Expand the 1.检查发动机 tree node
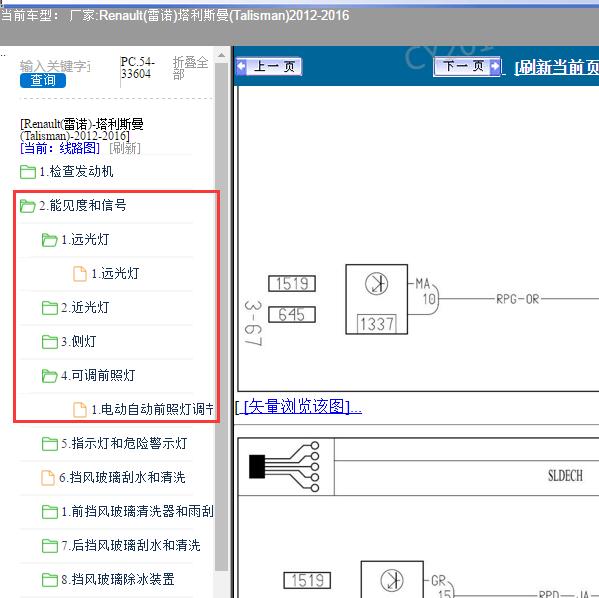599x598 pixels. pos(76,172)
